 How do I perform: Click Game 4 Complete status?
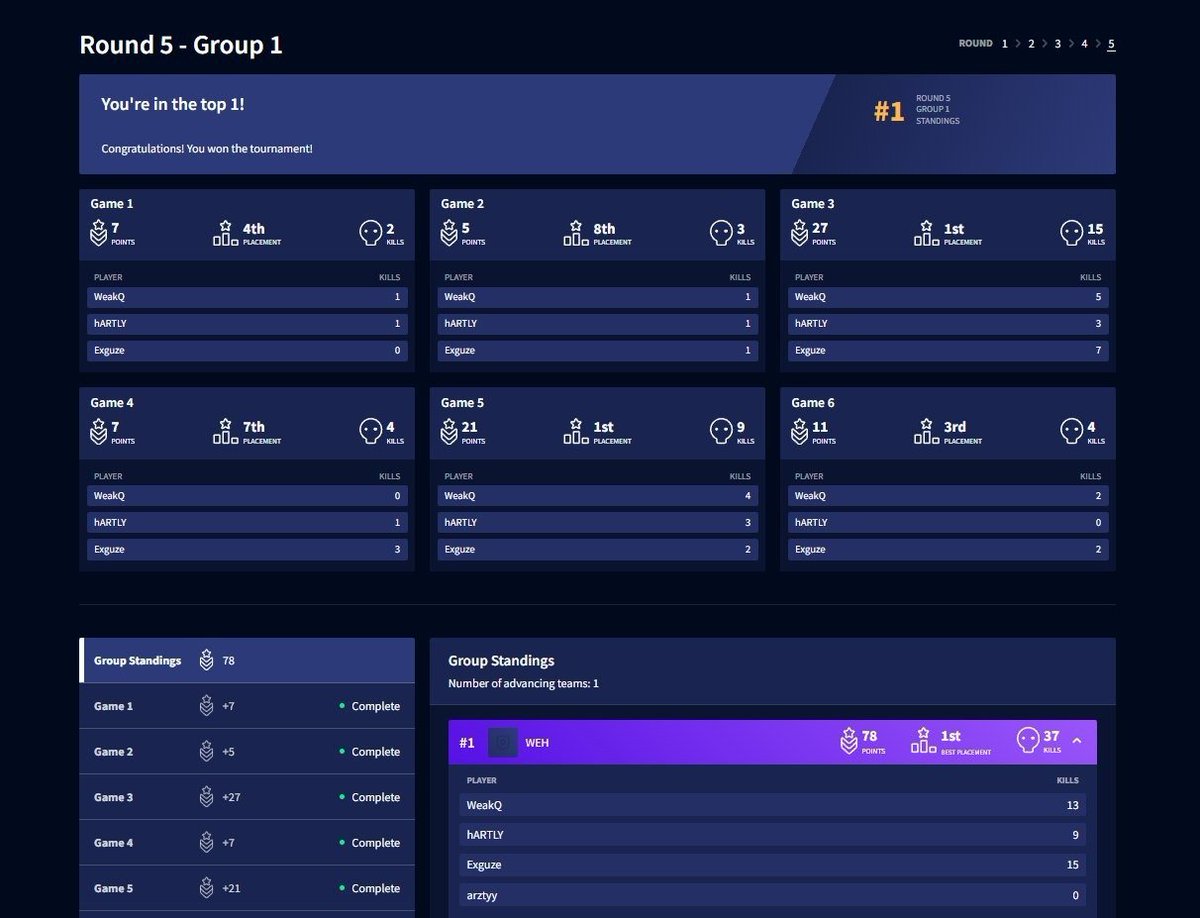(370, 843)
